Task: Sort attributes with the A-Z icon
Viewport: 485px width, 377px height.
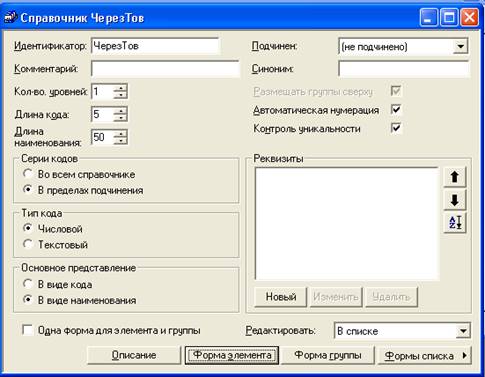Action: tap(455, 223)
